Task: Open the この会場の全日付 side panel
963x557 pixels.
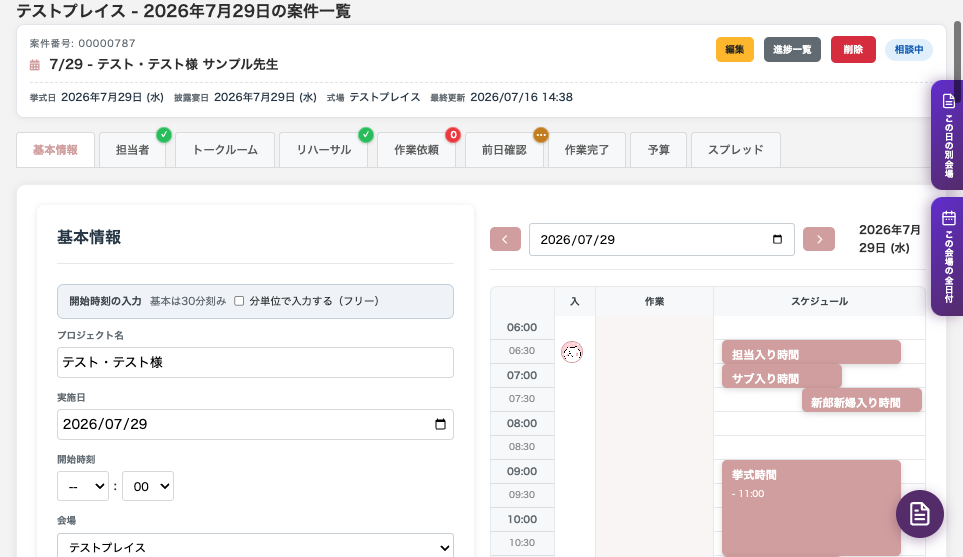Action: click(948, 257)
